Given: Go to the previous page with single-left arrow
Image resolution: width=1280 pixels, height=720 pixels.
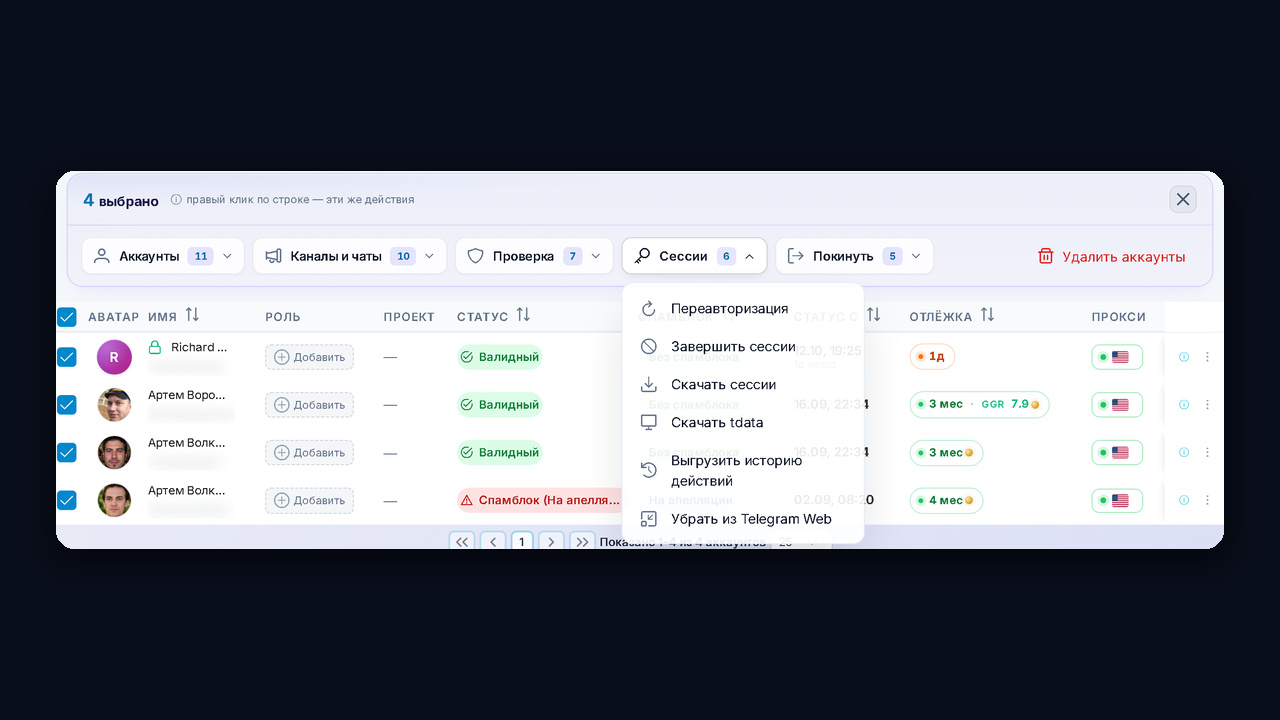Looking at the screenshot, I should [492, 542].
